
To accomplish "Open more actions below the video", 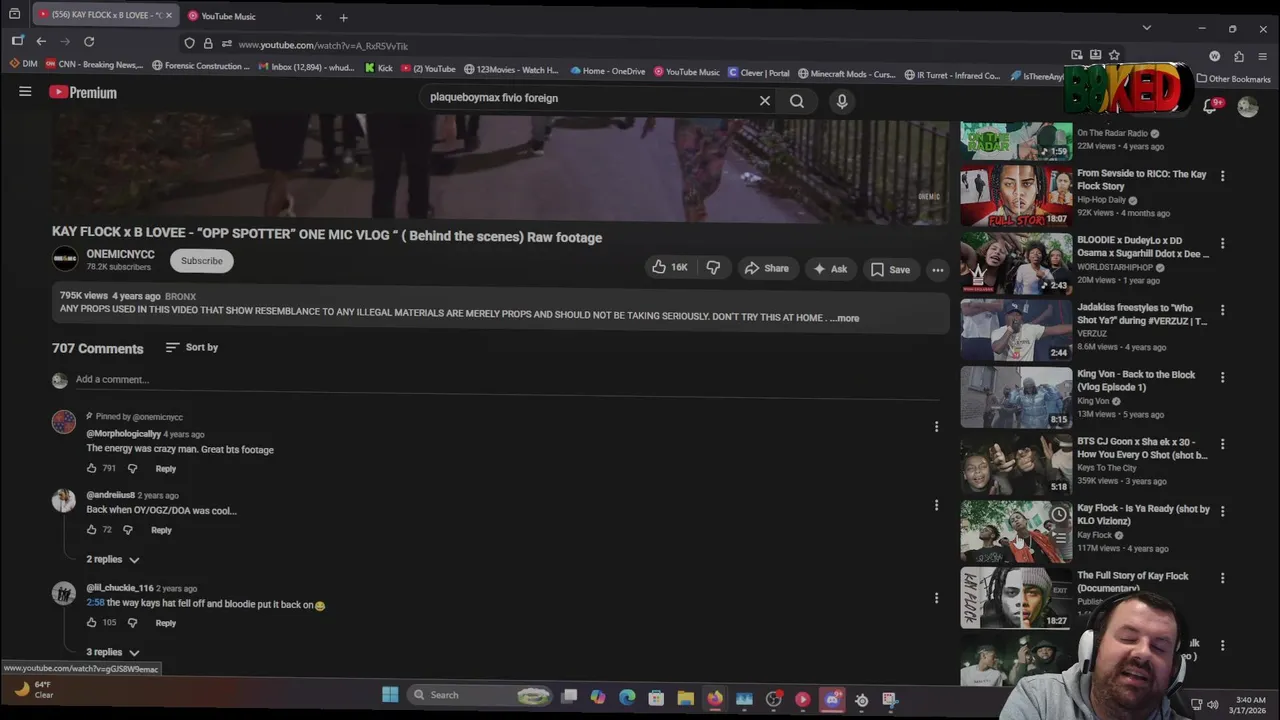I will pos(938,269).
